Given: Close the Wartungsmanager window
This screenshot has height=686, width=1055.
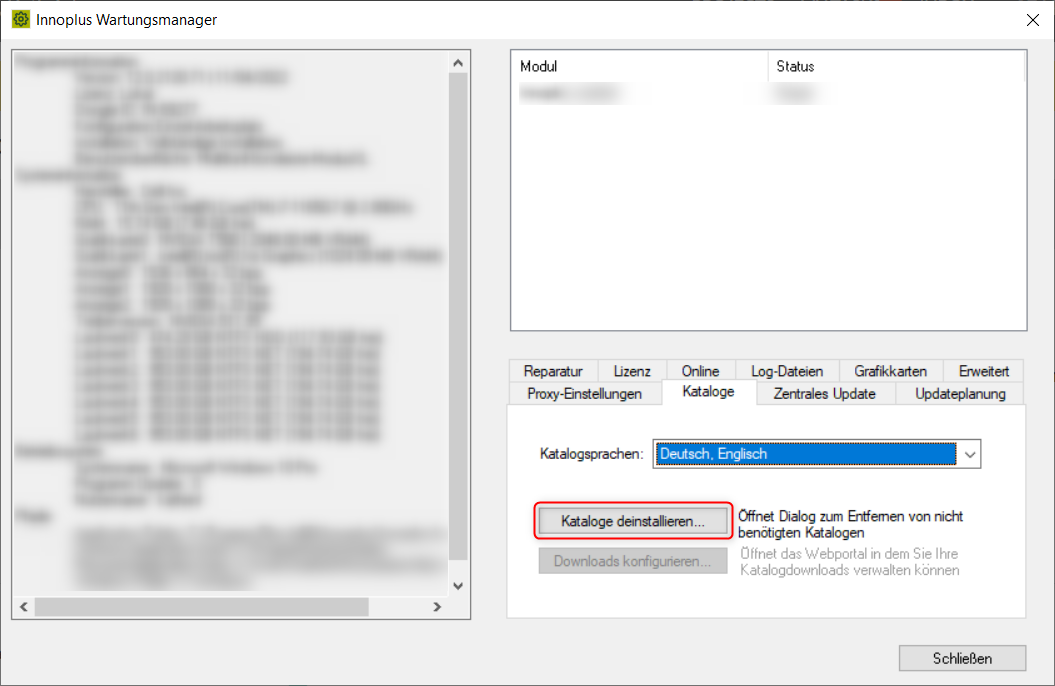Looking at the screenshot, I should 1033,20.
